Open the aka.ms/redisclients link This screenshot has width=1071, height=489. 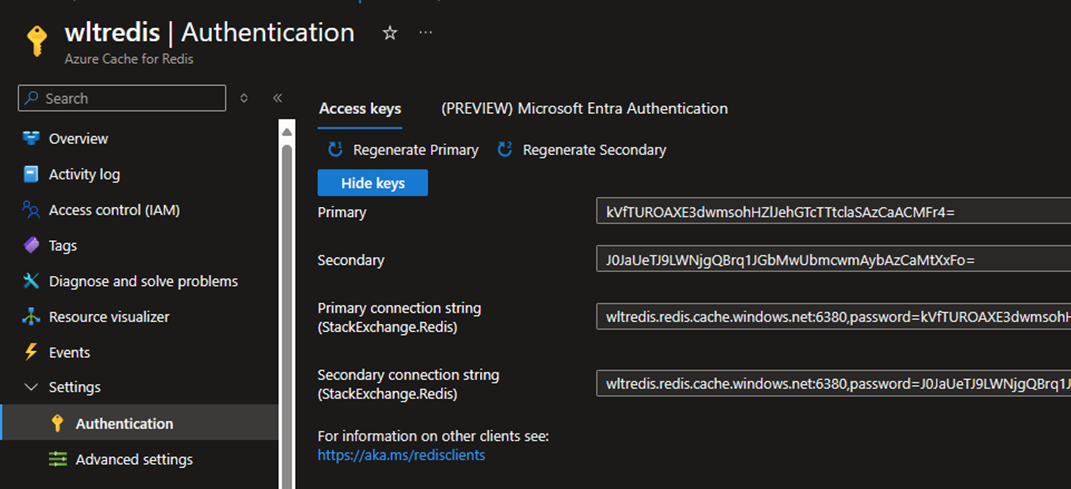(401, 455)
